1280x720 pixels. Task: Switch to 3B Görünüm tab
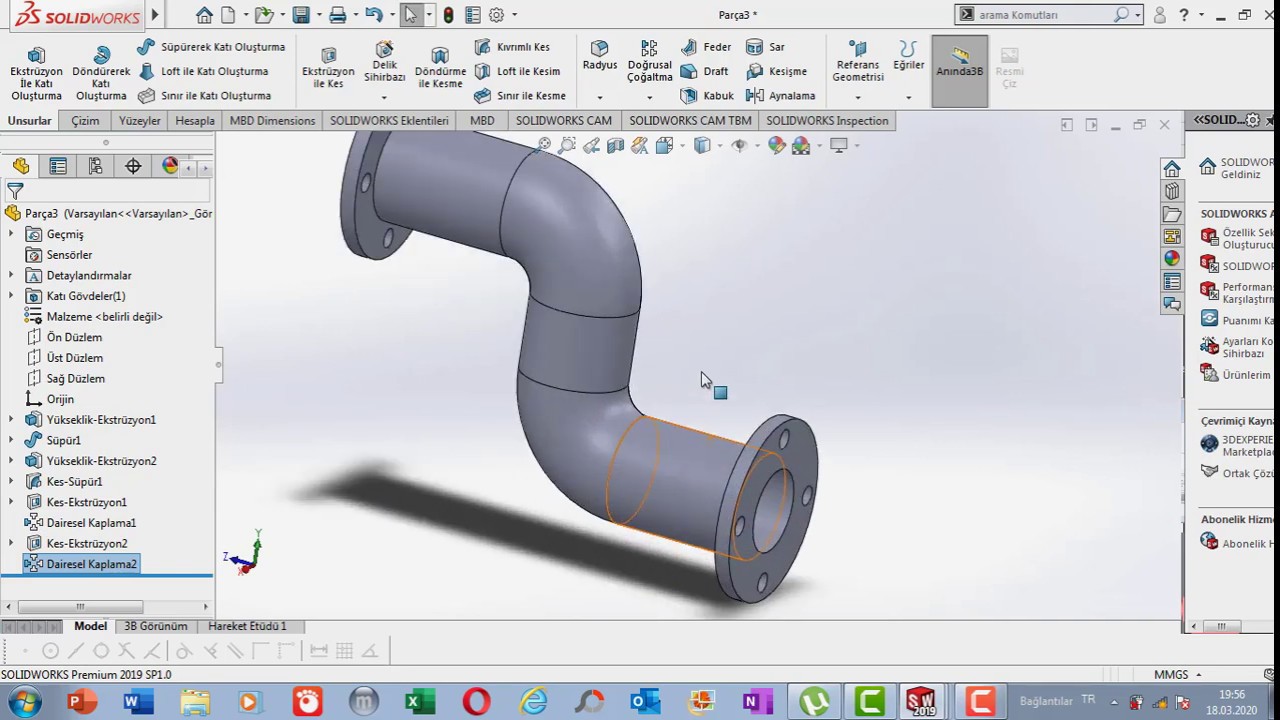point(155,626)
